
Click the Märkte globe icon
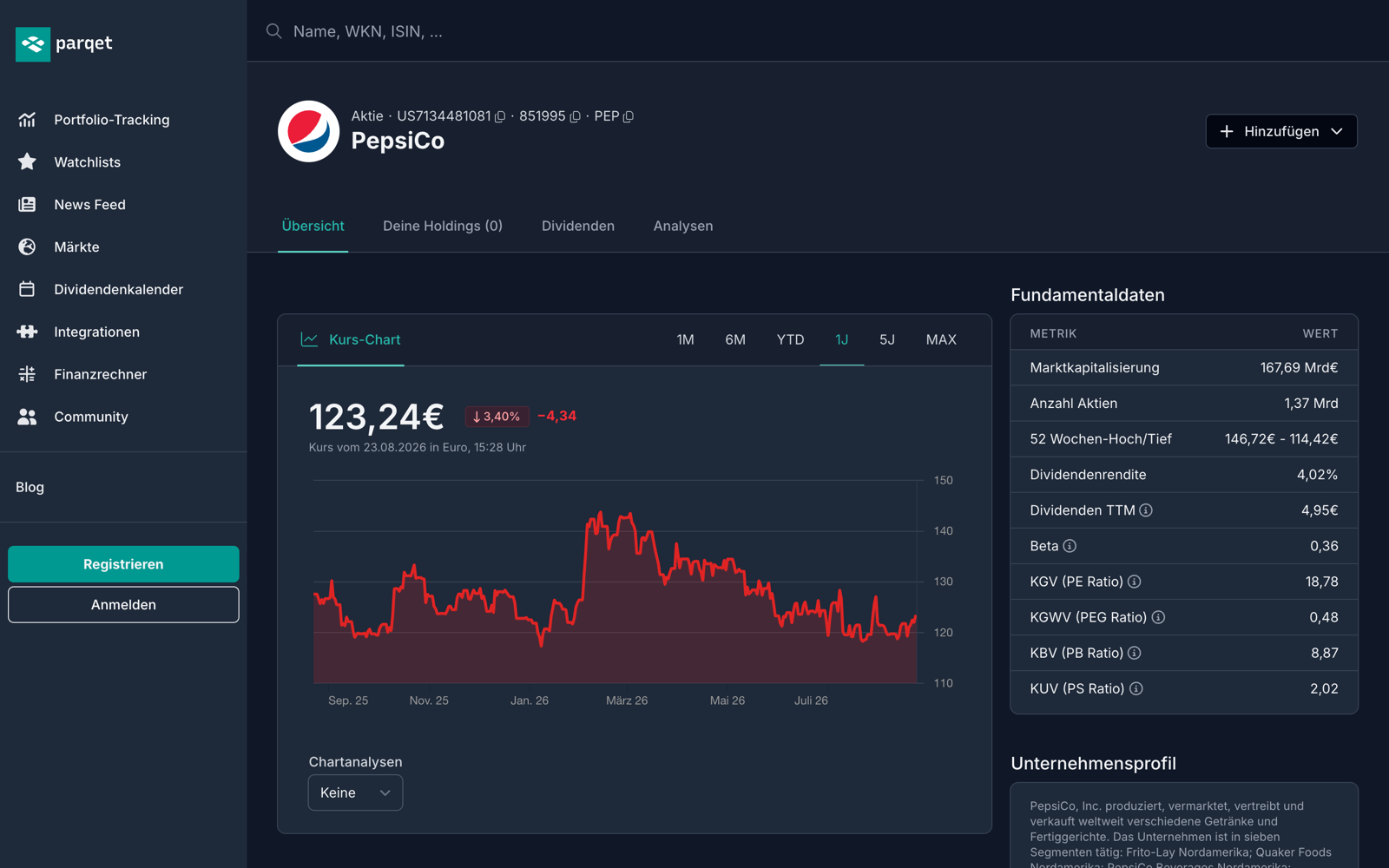[27, 247]
